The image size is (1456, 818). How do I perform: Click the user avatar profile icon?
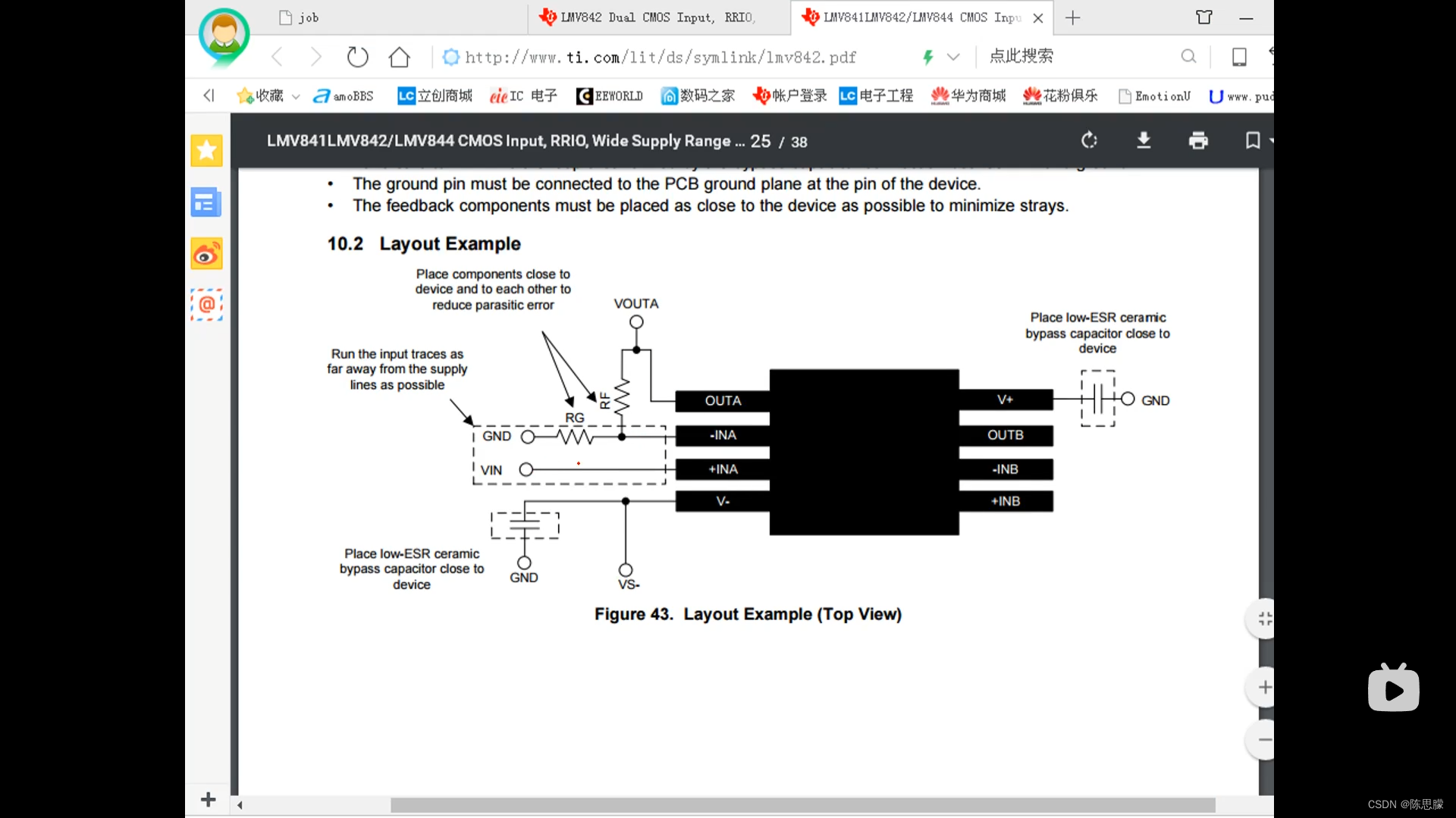tap(224, 36)
